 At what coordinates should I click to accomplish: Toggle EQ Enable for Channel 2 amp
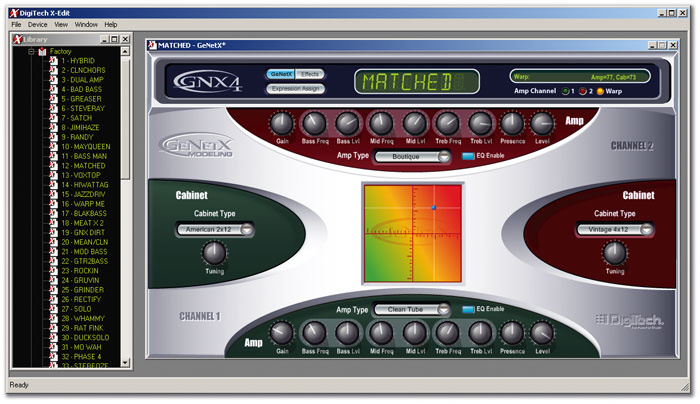468,156
